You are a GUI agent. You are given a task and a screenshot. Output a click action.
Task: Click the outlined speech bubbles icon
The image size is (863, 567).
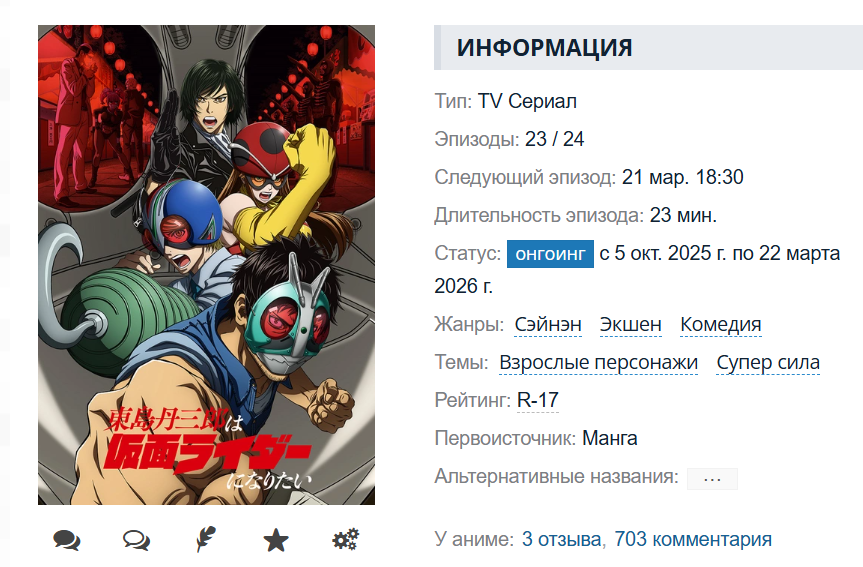pos(136,540)
